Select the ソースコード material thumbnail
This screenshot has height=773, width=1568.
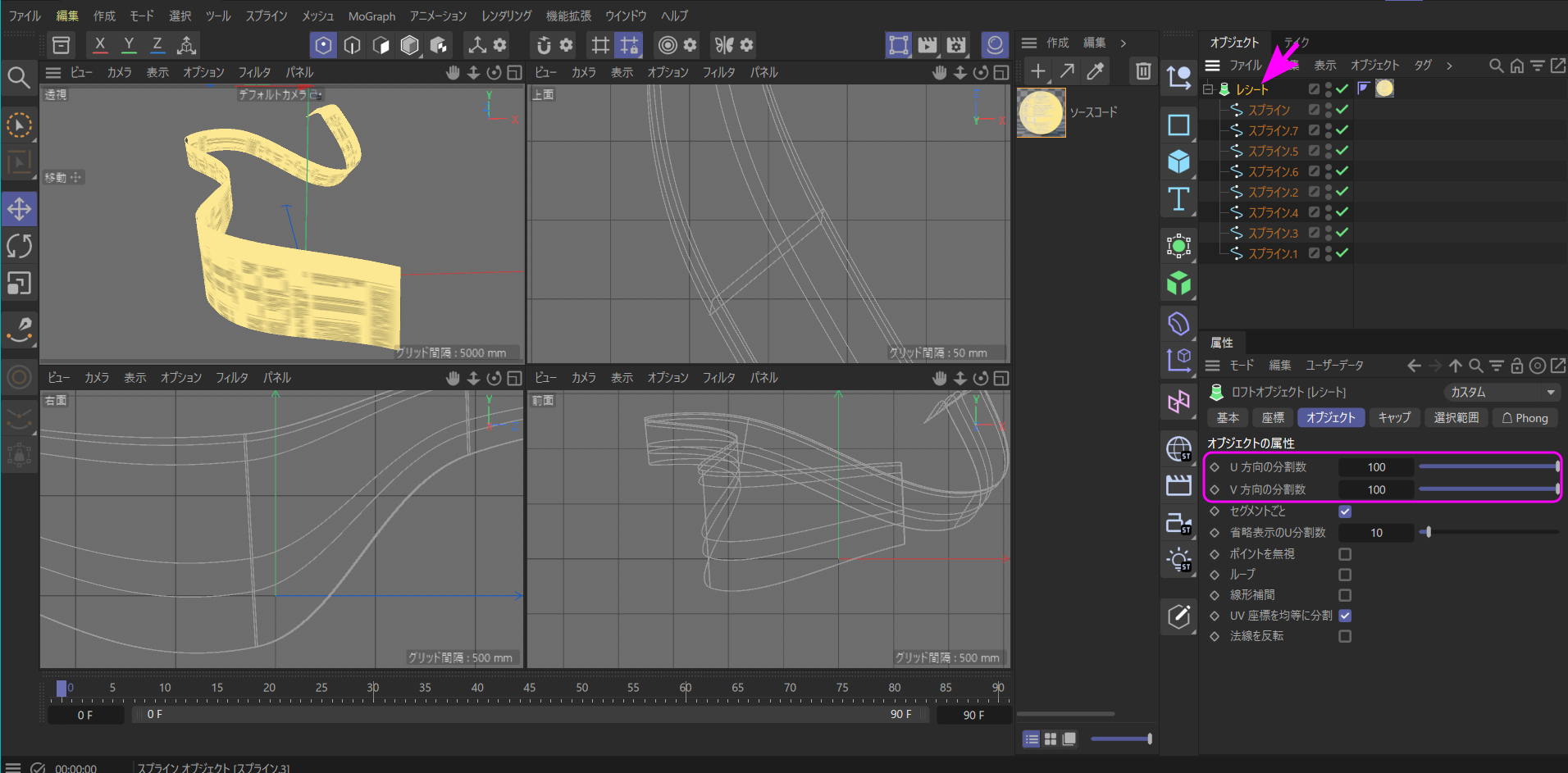[1041, 112]
